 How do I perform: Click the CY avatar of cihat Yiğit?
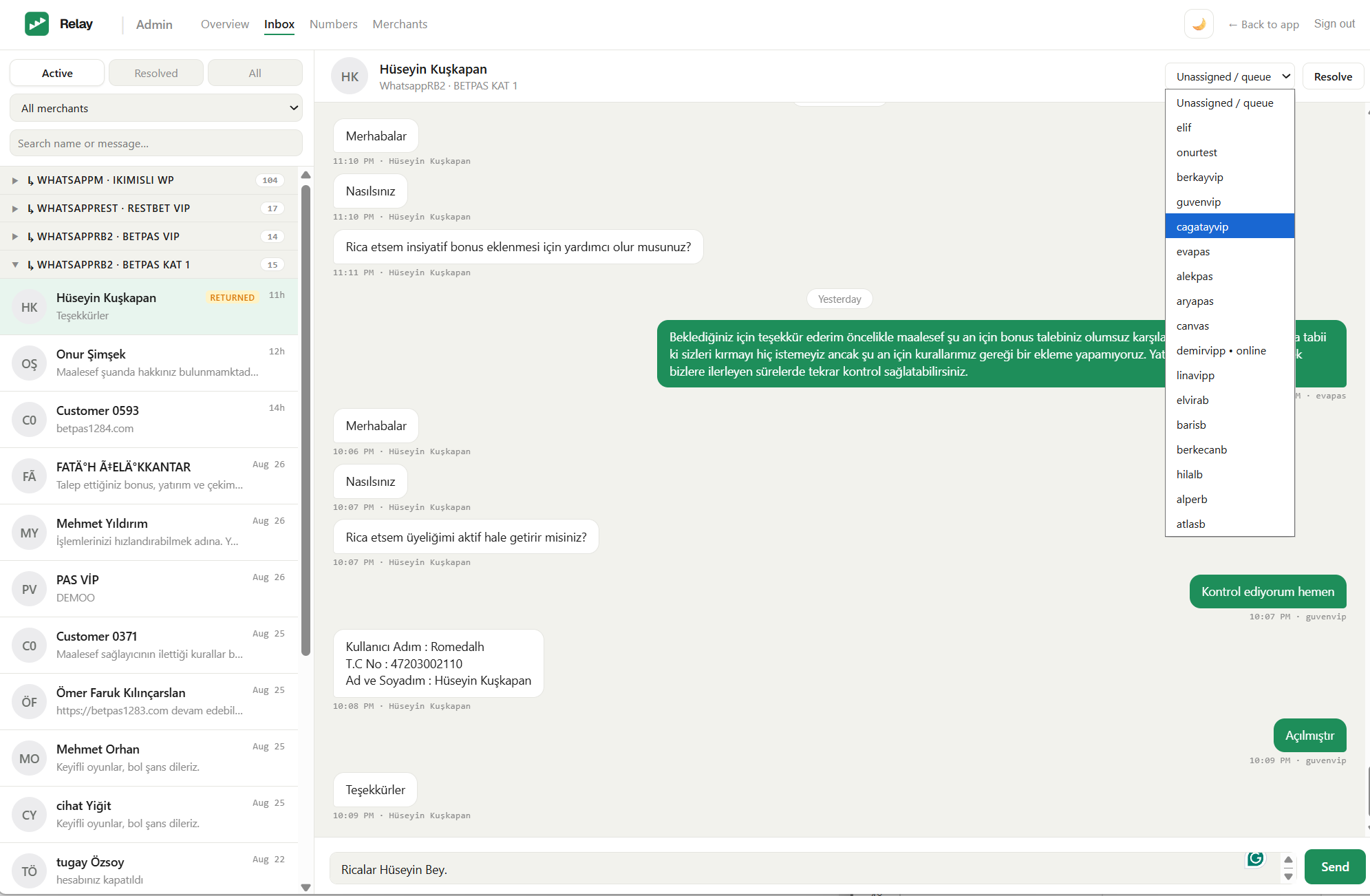[29, 815]
